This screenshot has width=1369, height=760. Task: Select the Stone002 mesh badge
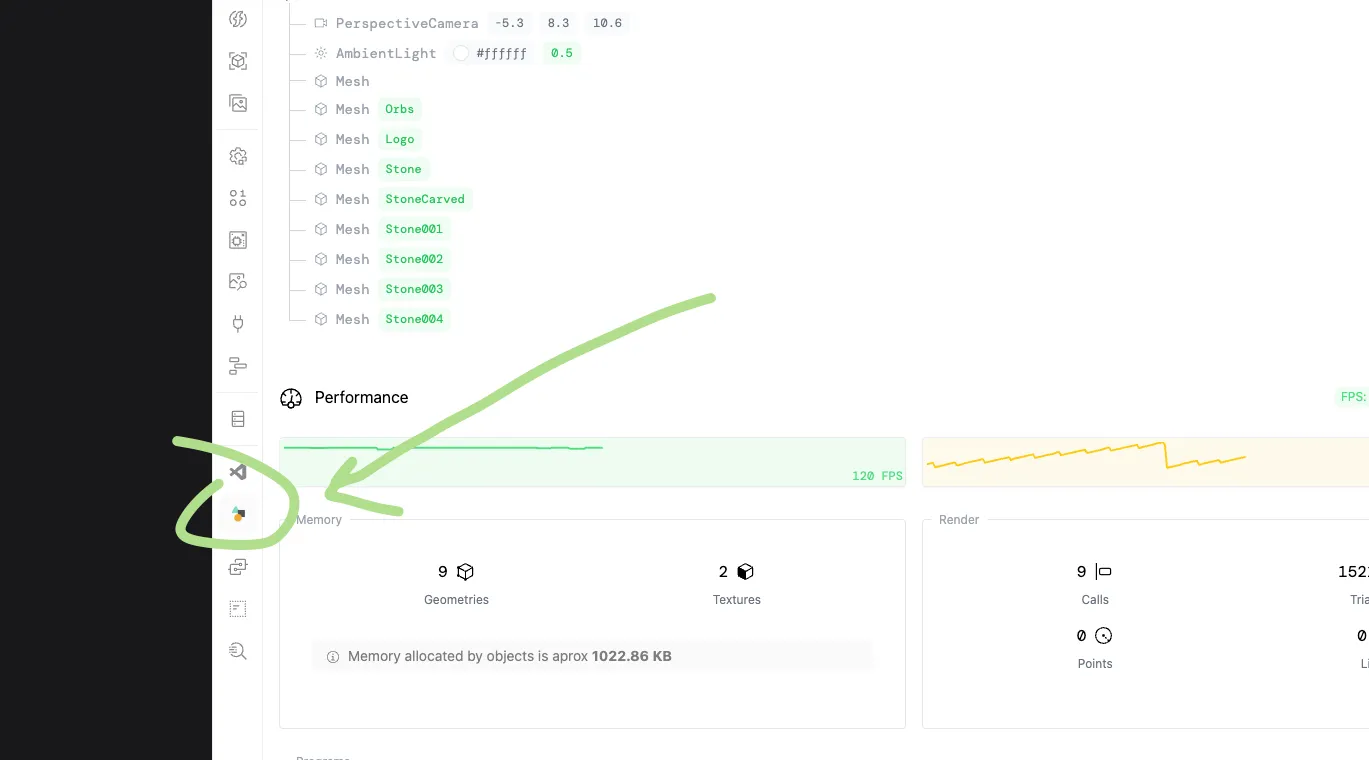(x=414, y=259)
